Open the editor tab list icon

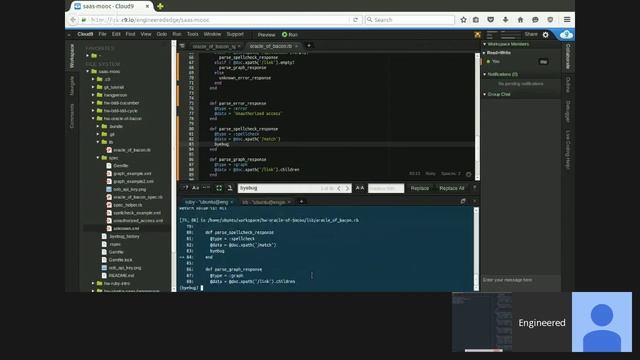182,46
